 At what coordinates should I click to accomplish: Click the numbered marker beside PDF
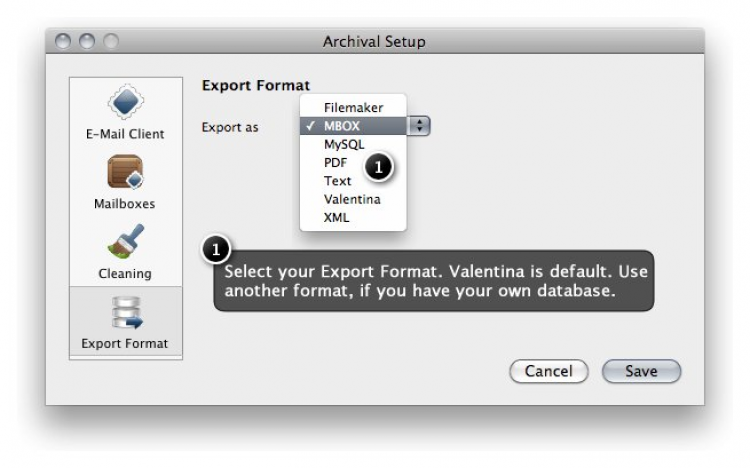coord(379,168)
